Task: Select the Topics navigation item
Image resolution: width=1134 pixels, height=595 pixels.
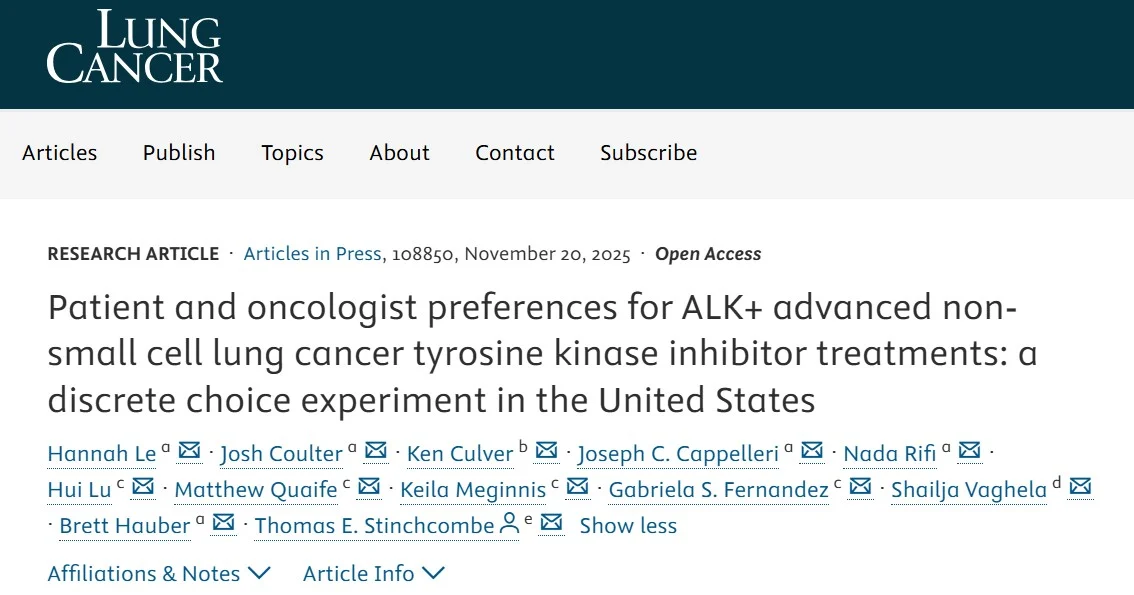Action: point(292,153)
